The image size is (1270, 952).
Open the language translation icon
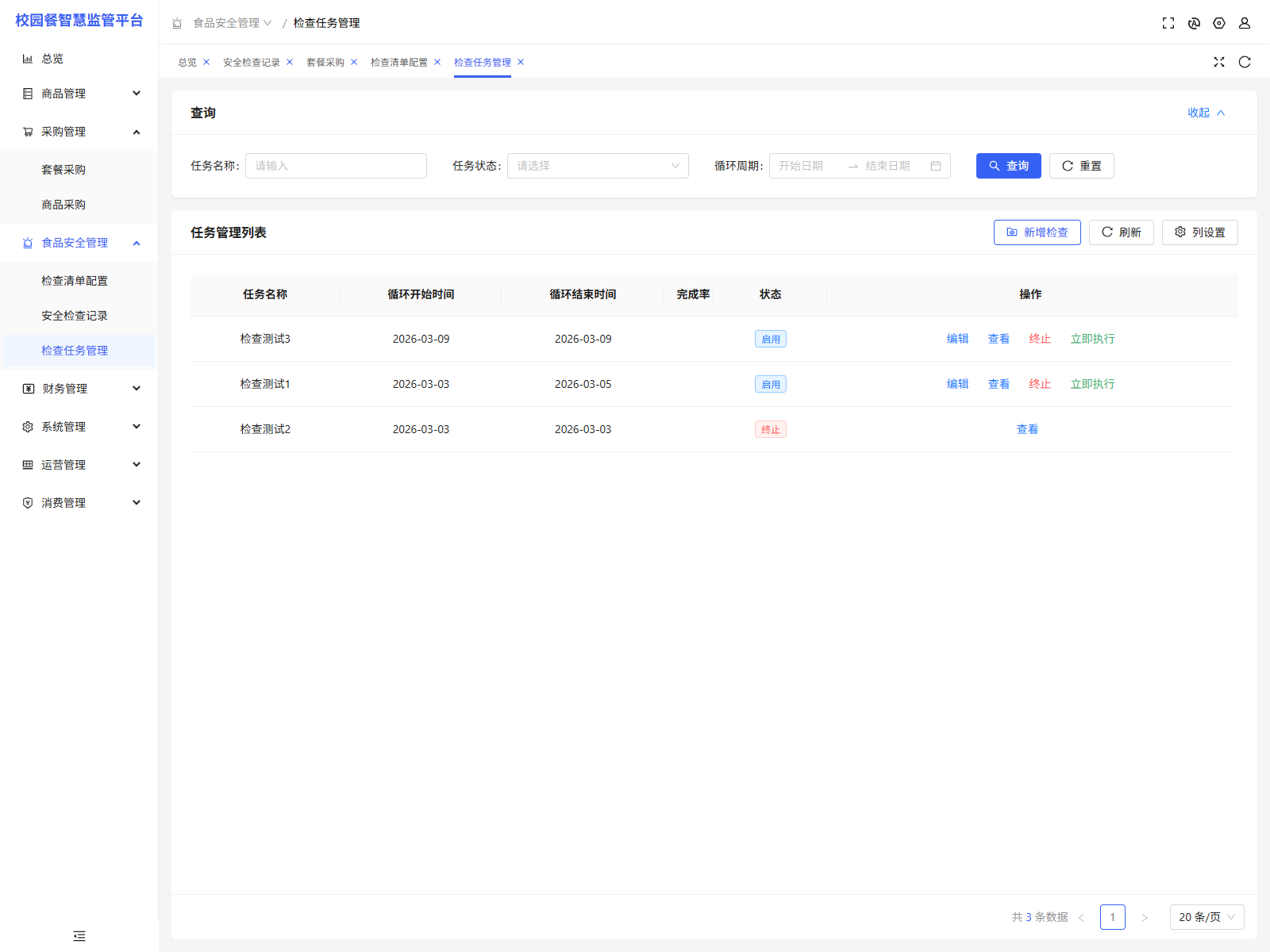(1193, 23)
